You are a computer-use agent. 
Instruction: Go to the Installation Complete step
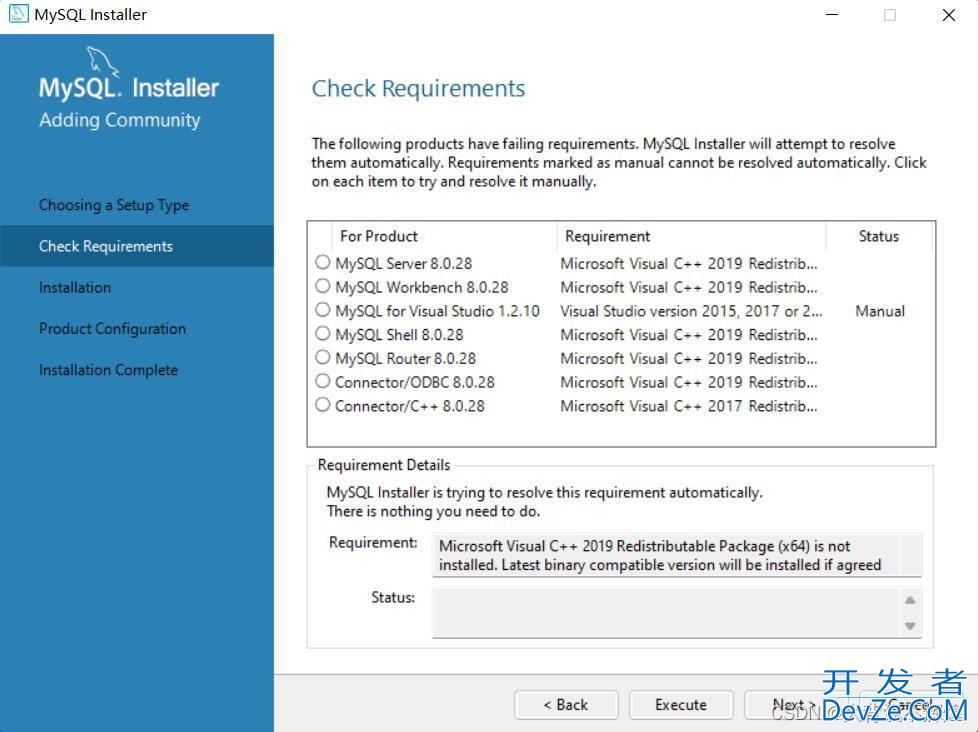[108, 370]
